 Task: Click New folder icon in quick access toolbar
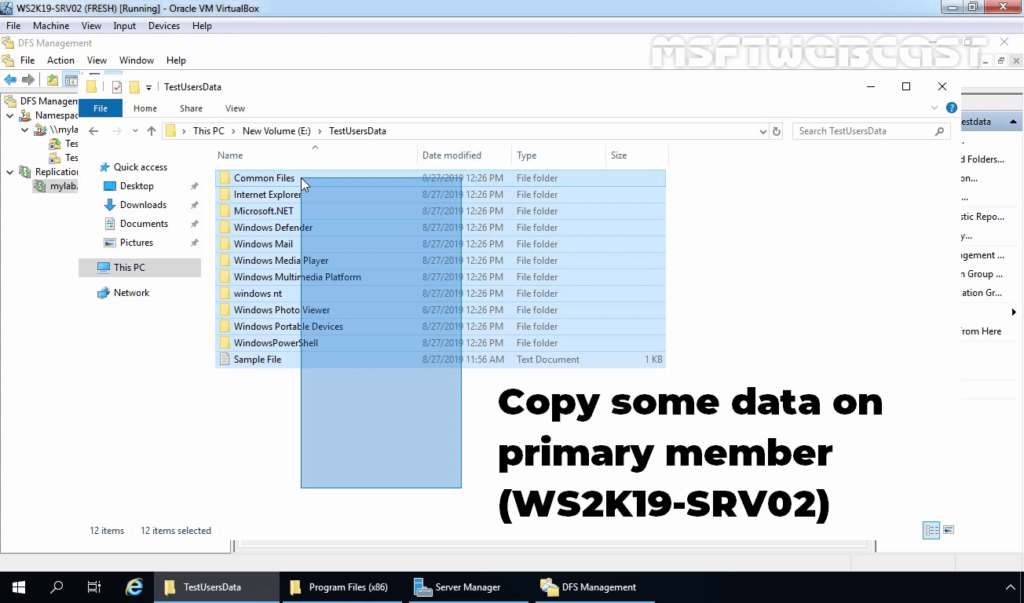pyautogui.click(x=135, y=87)
